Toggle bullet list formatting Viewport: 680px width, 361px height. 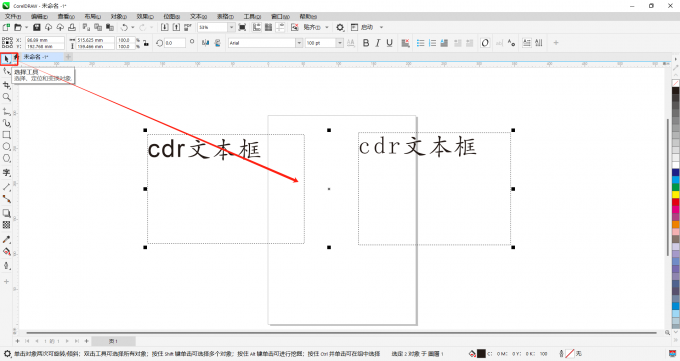coord(420,43)
